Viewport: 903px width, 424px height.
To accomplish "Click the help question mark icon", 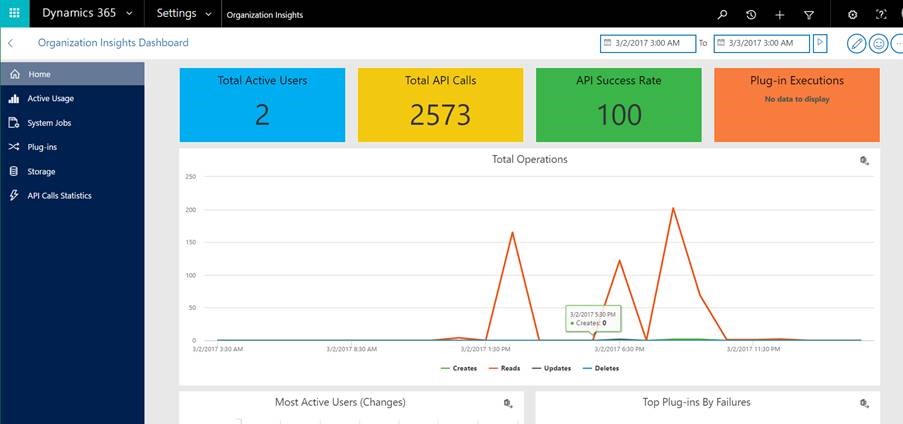I will 881,15.
